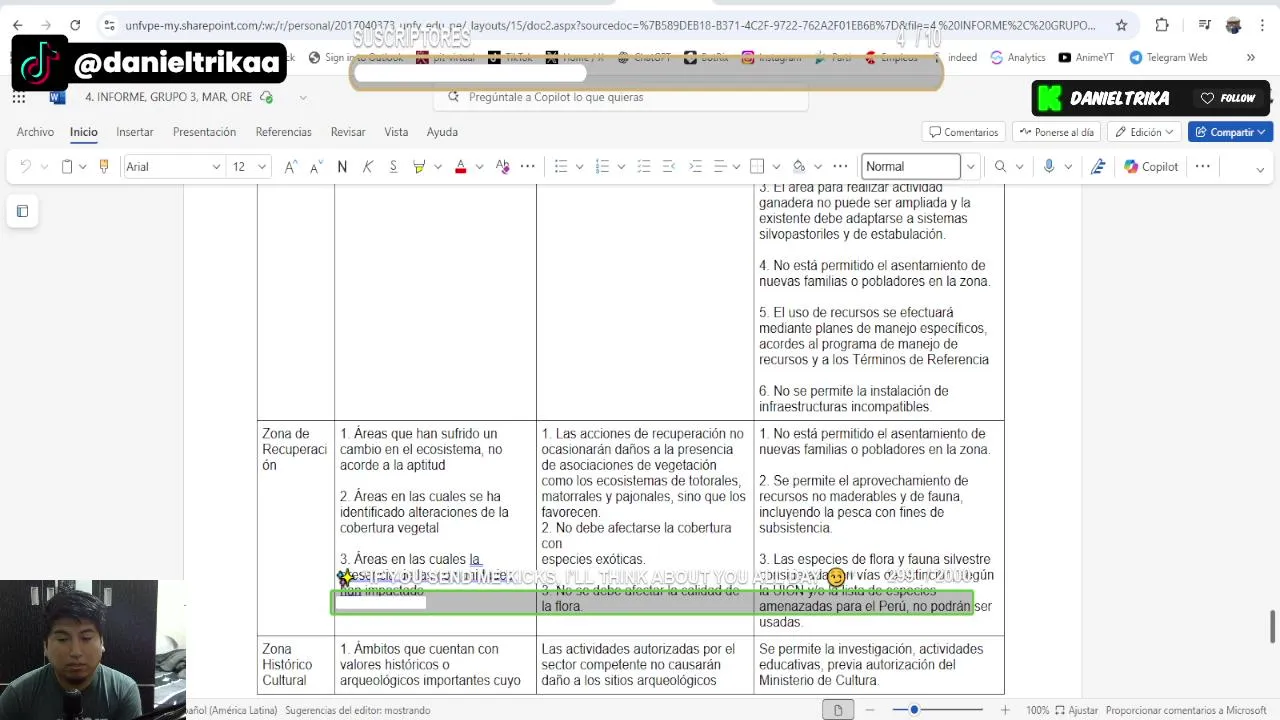Image resolution: width=1280 pixels, height=720 pixels.
Task: Click the shading paint bucket icon
Action: tap(798, 167)
